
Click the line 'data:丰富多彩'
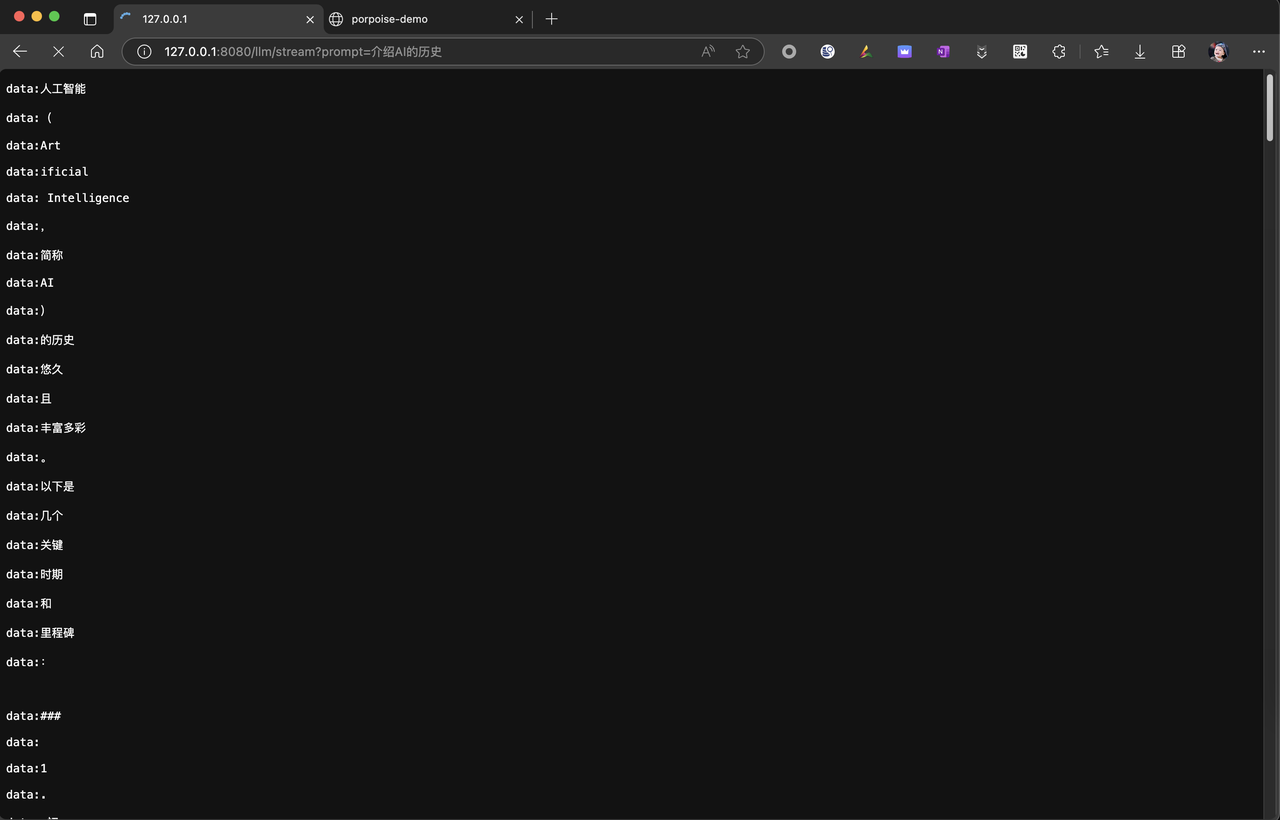pos(46,428)
